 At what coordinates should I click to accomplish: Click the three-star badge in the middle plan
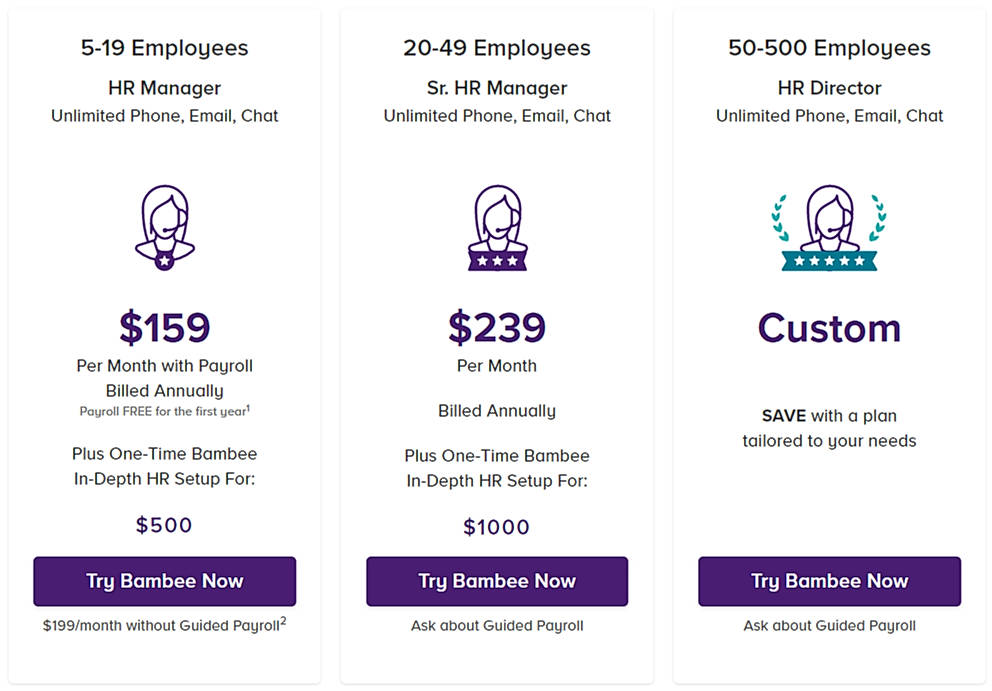[497, 261]
